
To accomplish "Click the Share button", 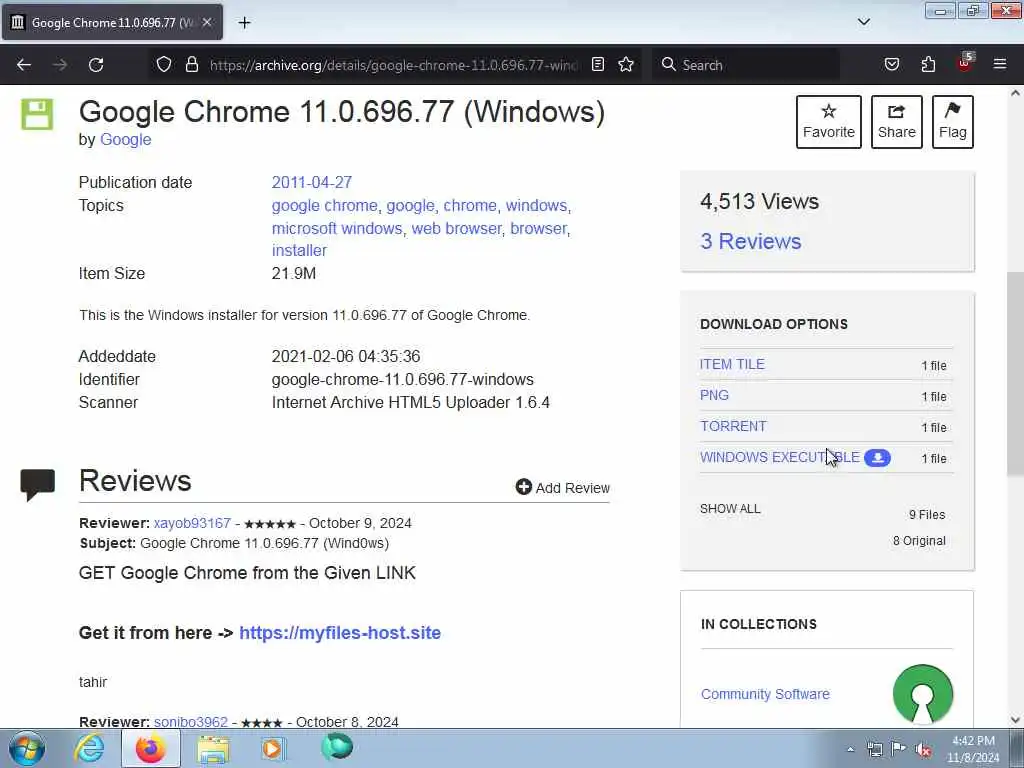I will coord(897,122).
